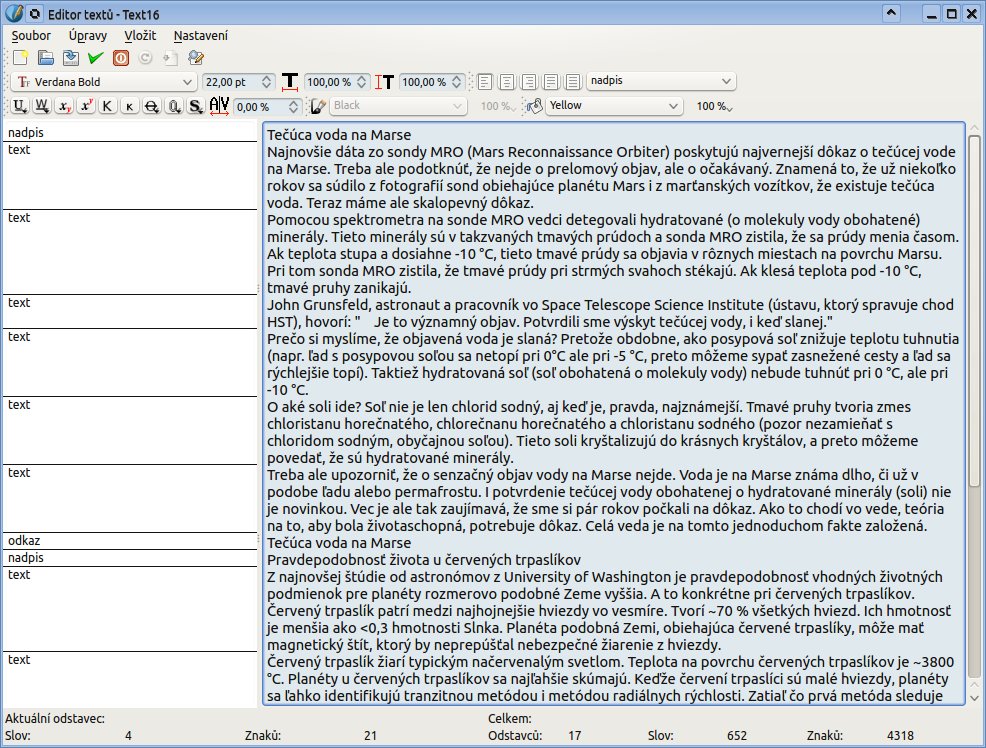Image resolution: width=986 pixels, height=748 pixels.
Task: Click the window shade/roll-up arrow button
Action: coord(891,13)
